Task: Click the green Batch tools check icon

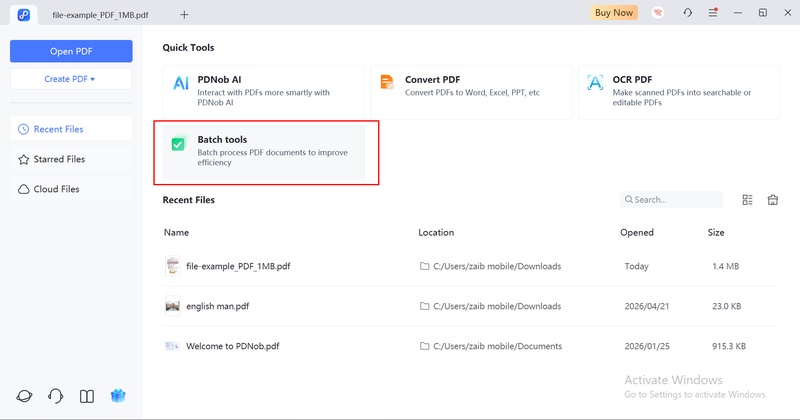Action: click(179, 143)
